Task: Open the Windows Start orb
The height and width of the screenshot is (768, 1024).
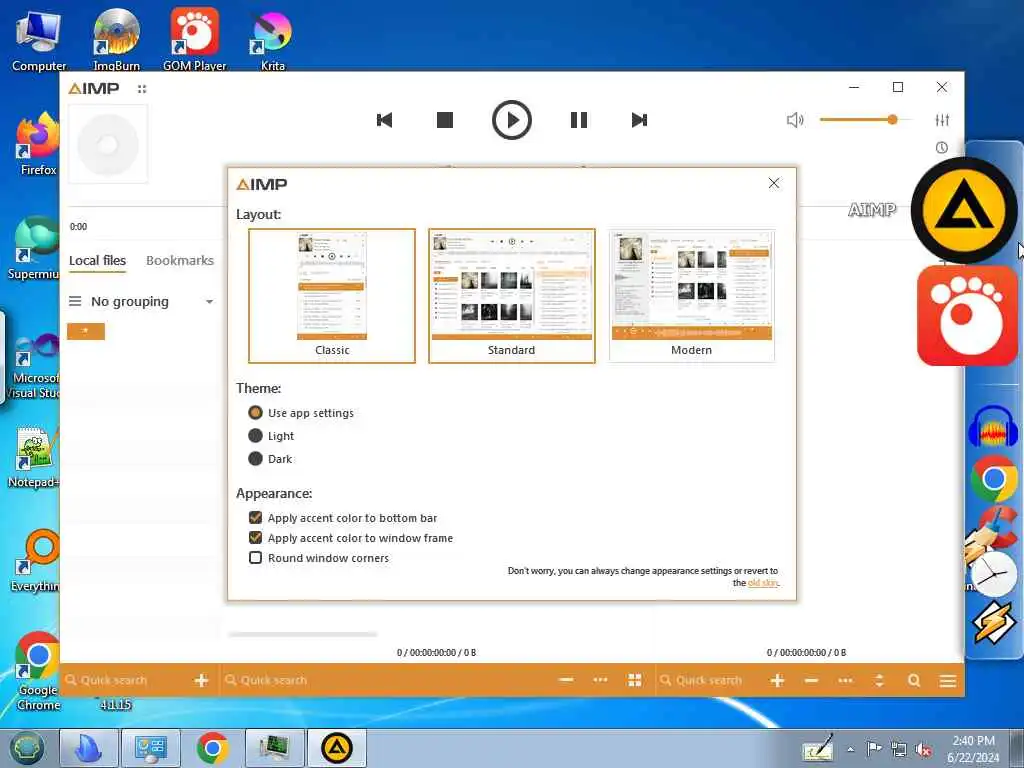Action: (27, 748)
